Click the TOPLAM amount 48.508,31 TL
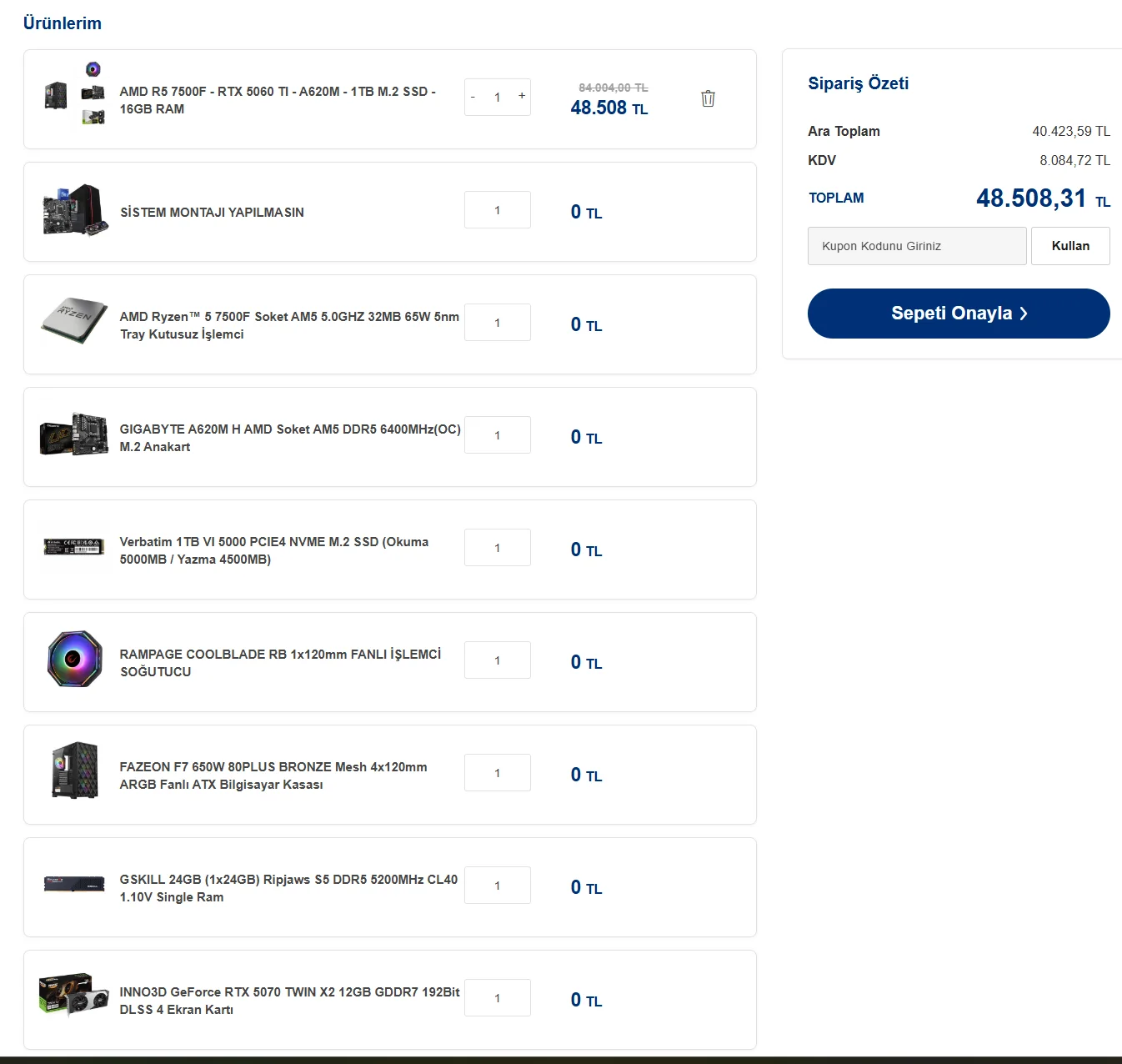Screen dimensions: 1122x1064 1044,198
